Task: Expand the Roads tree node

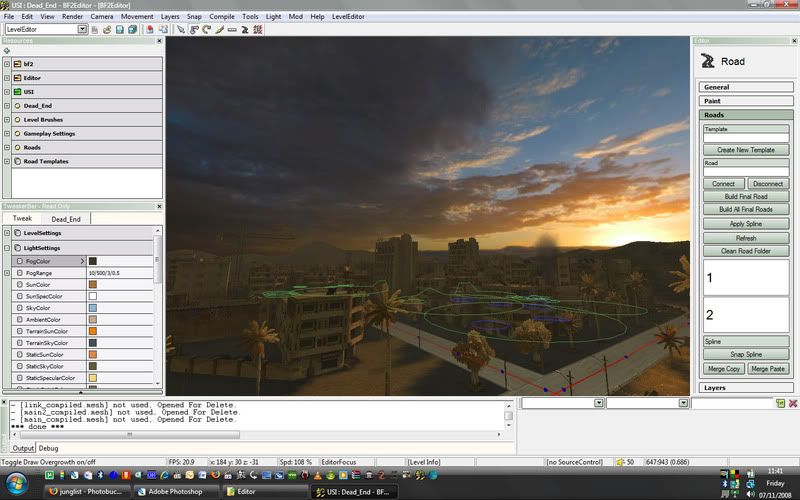Action: (7, 147)
